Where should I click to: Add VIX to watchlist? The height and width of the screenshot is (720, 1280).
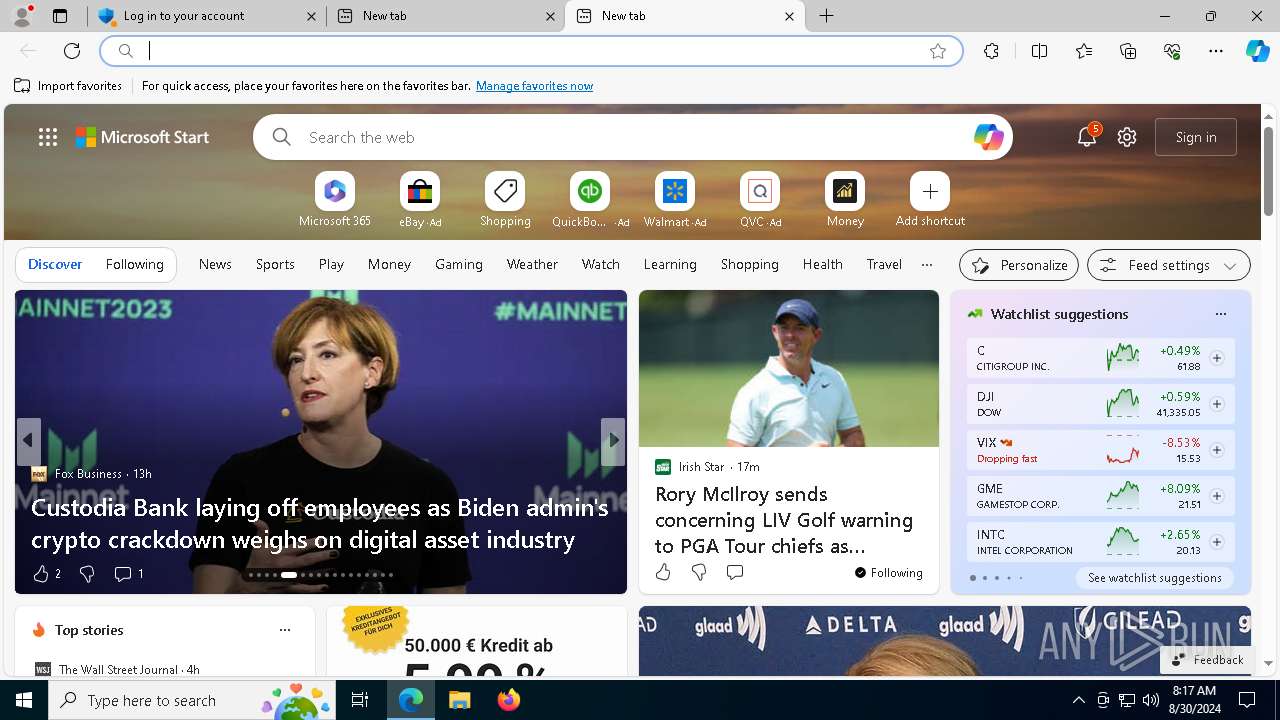pos(1216,450)
